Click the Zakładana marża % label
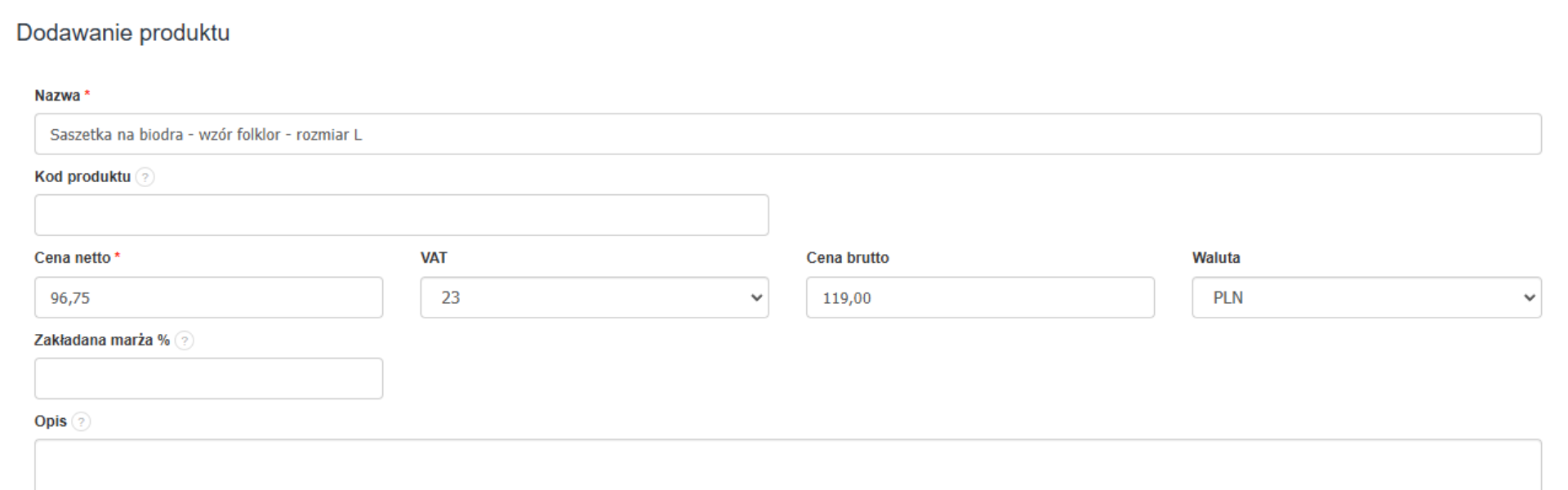The width and height of the screenshot is (1568, 490). 101,340
